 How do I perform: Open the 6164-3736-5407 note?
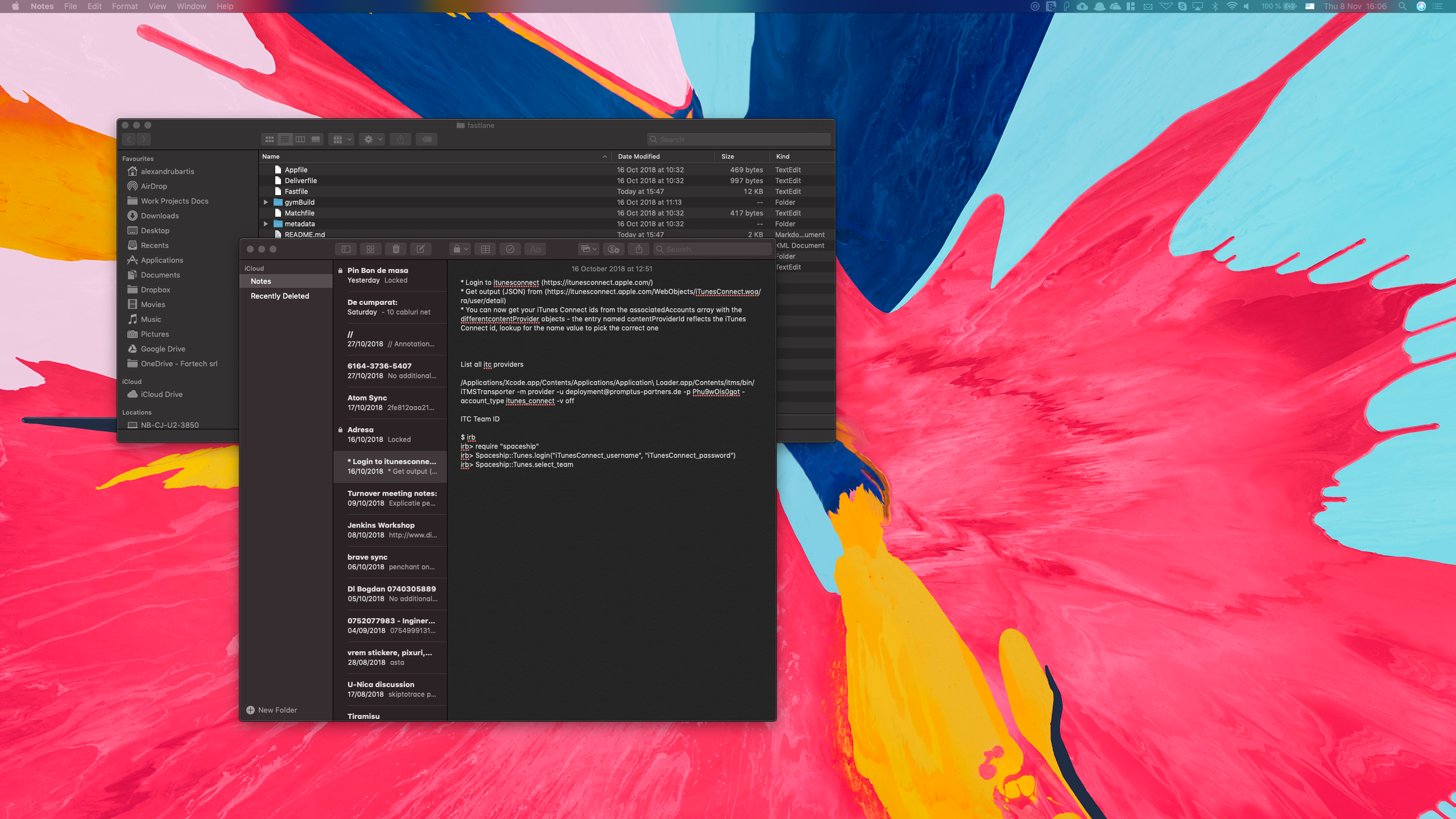390,371
